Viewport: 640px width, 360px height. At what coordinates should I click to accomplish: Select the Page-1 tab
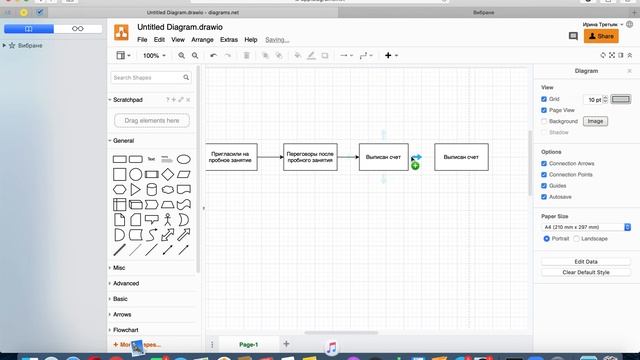click(x=249, y=344)
